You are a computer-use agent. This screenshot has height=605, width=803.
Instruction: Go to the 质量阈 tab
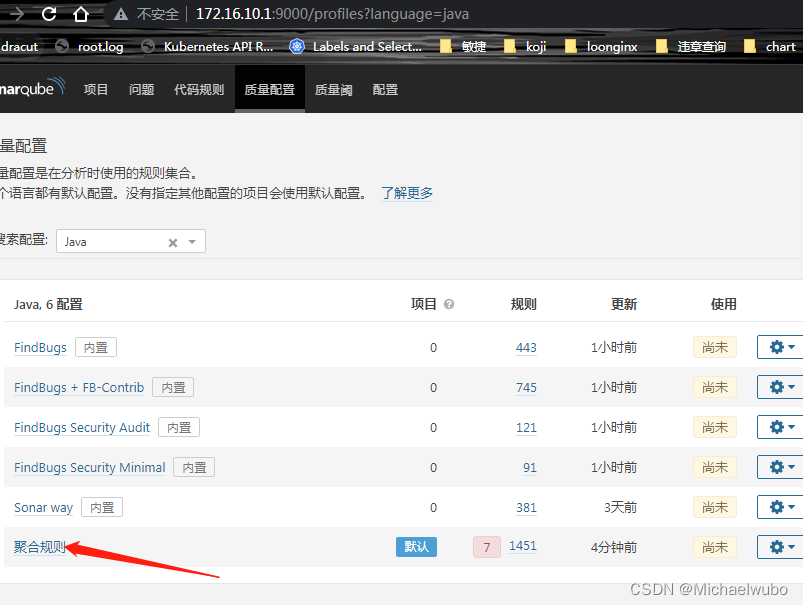click(333, 90)
